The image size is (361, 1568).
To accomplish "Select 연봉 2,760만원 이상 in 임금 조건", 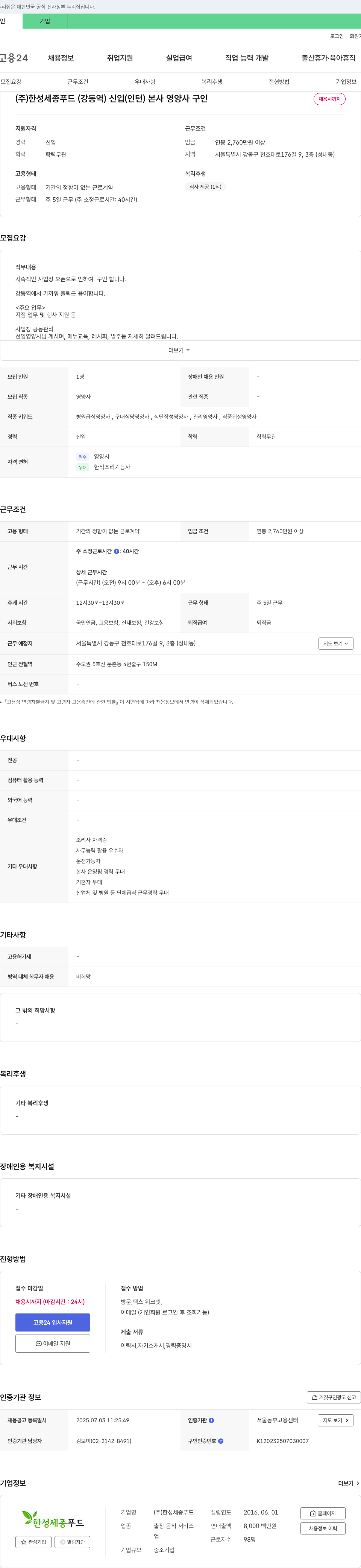I will (x=280, y=531).
